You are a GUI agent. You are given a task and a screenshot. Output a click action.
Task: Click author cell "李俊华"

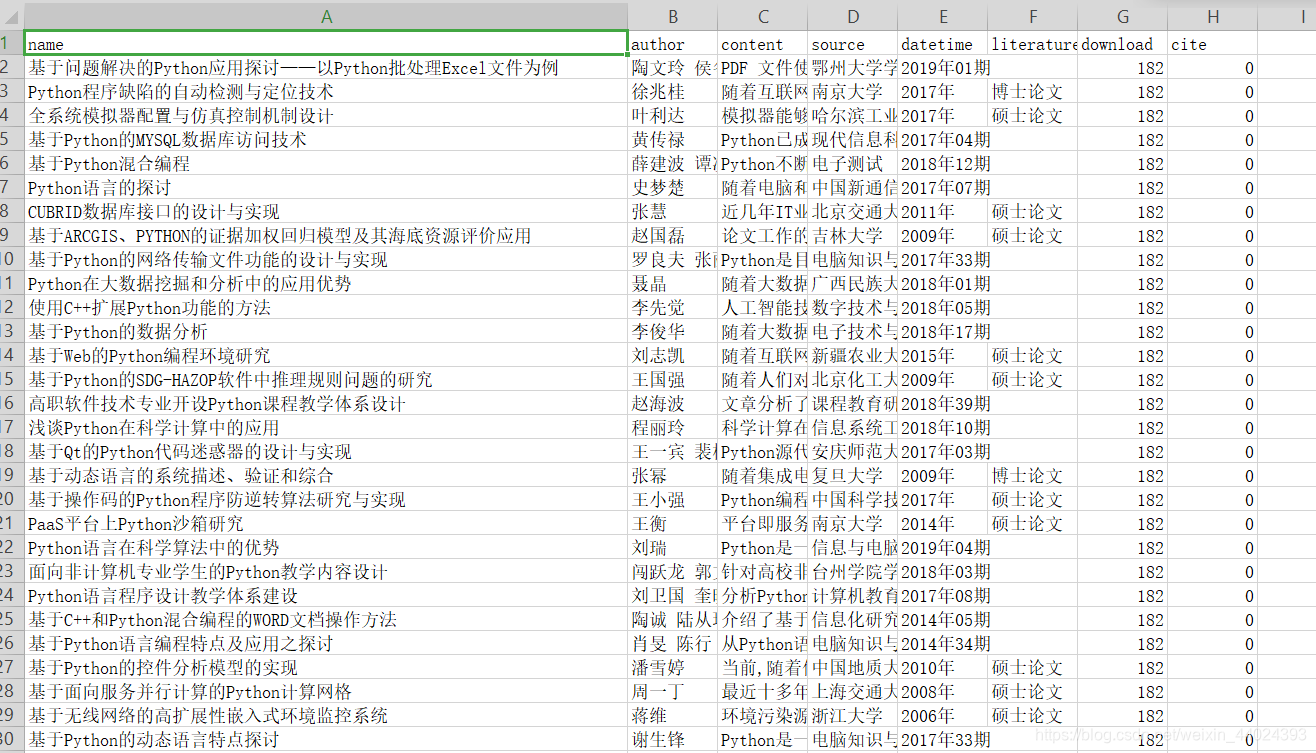(x=673, y=332)
